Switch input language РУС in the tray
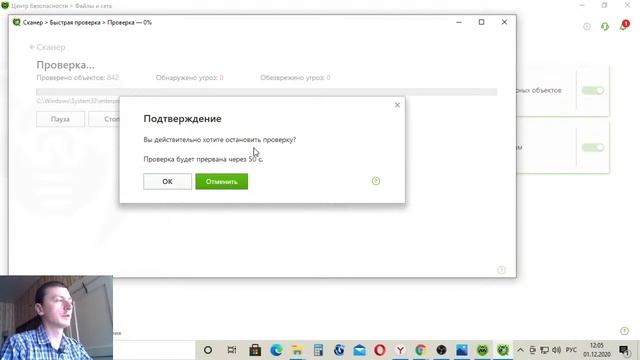 tap(571, 350)
